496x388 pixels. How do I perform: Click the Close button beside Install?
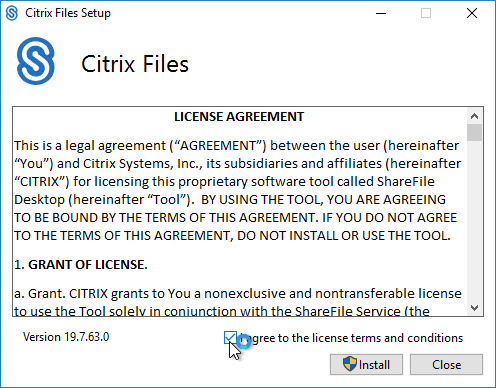pyautogui.click(x=446, y=364)
